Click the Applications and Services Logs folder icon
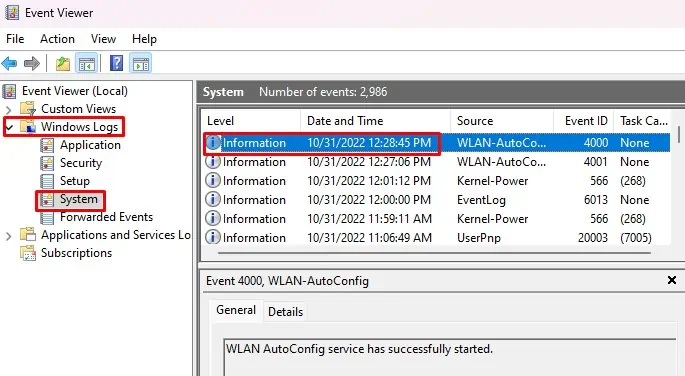 click(x=28, y=235)
